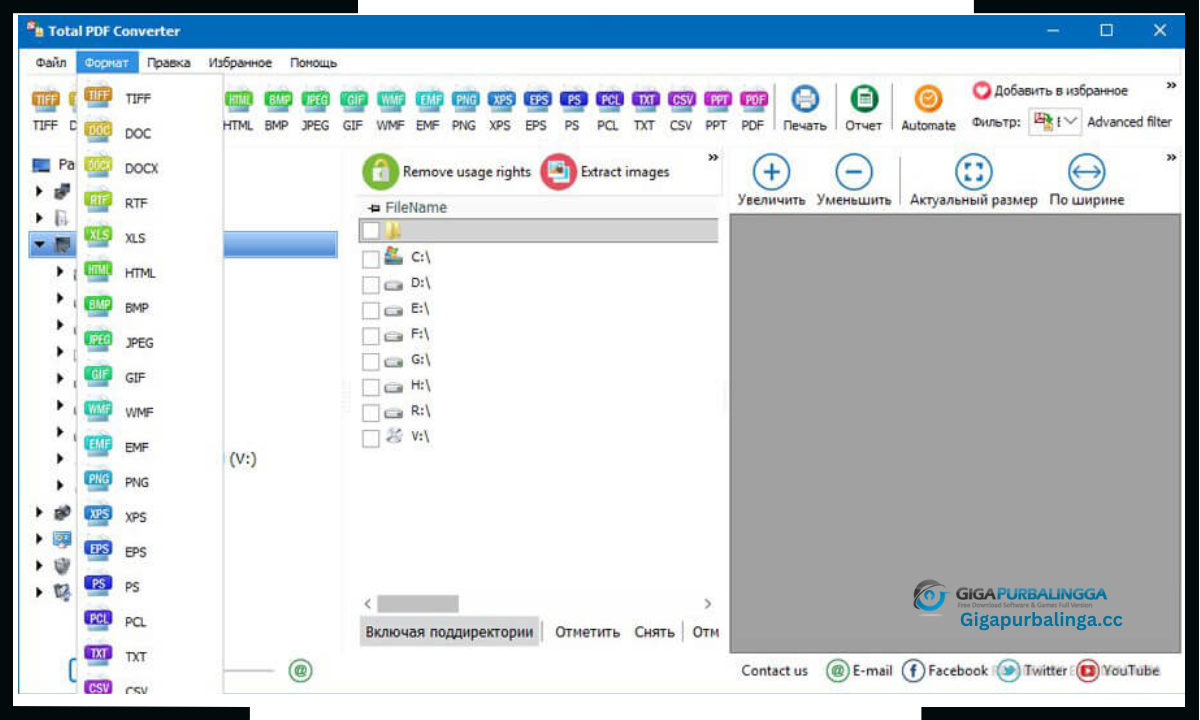This screenshot has height=720, width=1200.
Task: Click Remove usage rights button
Action: 447,172
